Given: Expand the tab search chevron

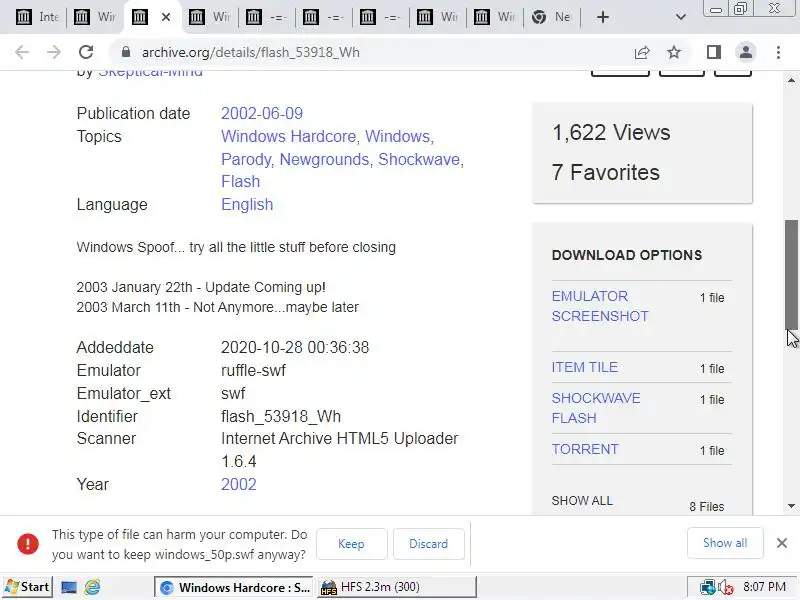Looking at the screenshot, I should point(680,17).
